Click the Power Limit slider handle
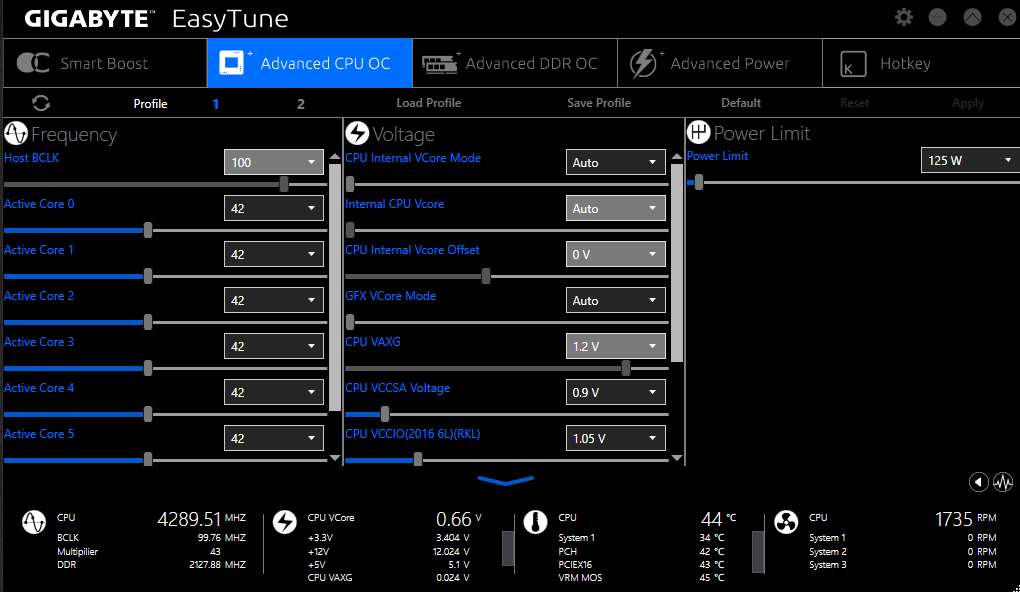 coord(699,182)
